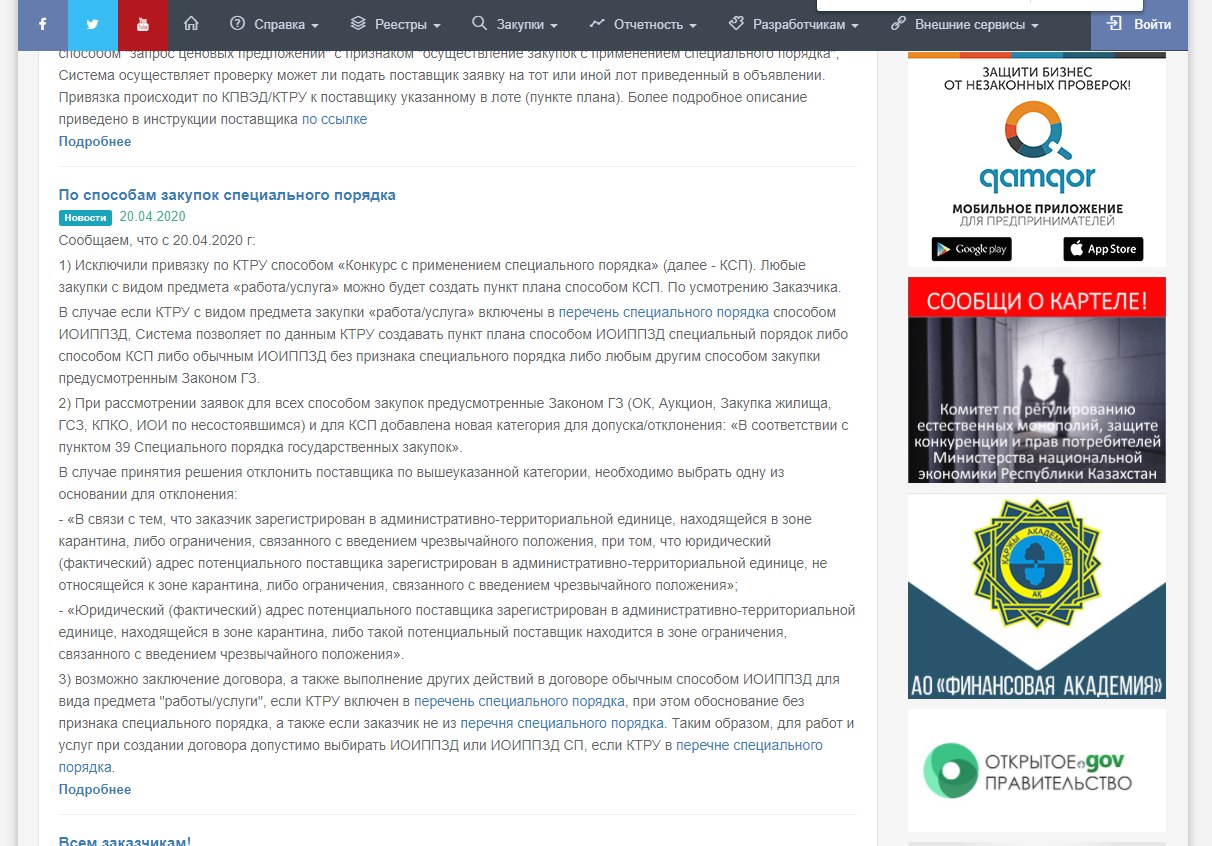
Task: Expand the Справка dropdown arrow
Action: [315, 26]
